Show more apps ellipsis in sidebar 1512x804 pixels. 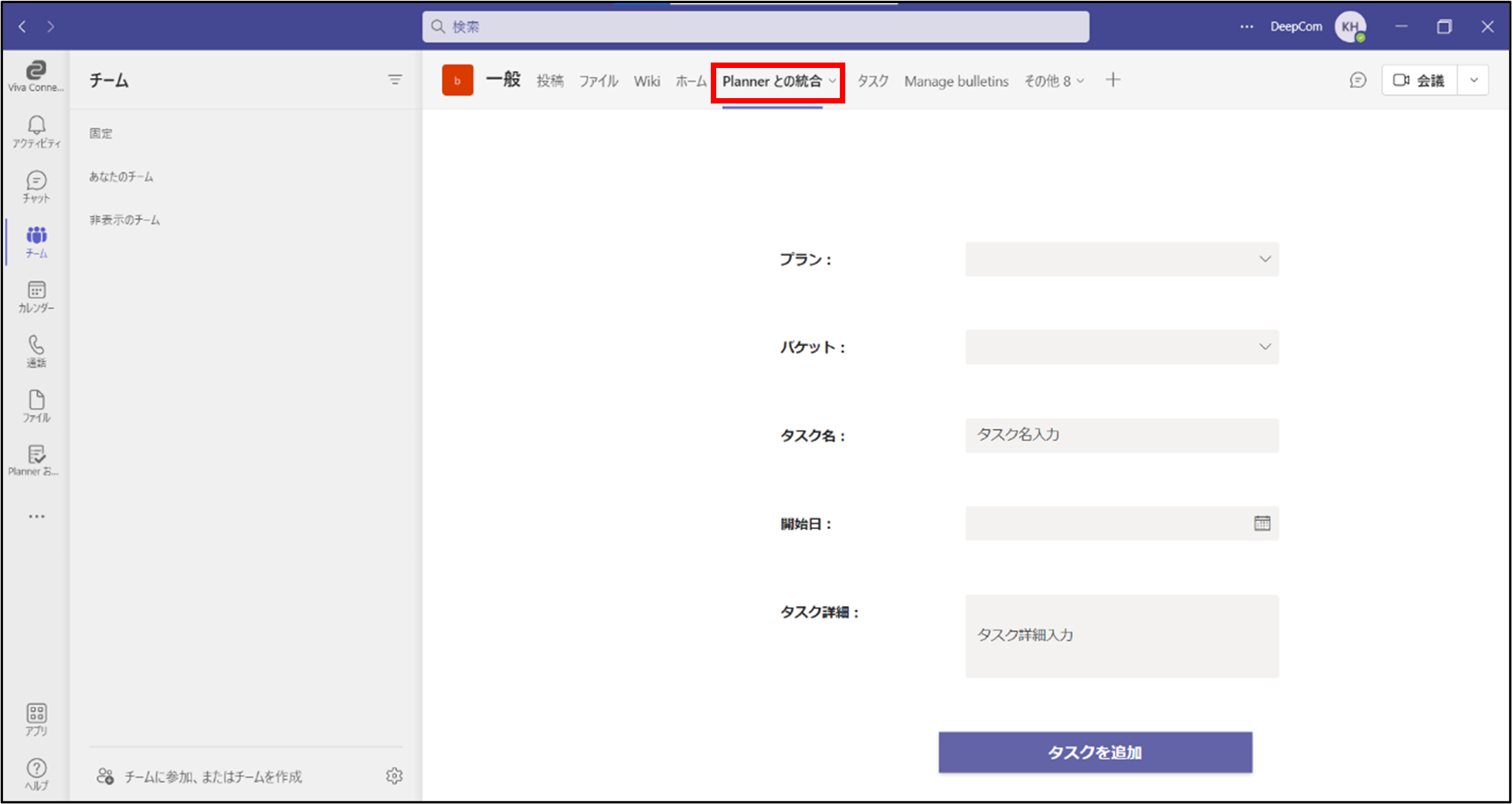pyautogui.click(x=36, y=516)
